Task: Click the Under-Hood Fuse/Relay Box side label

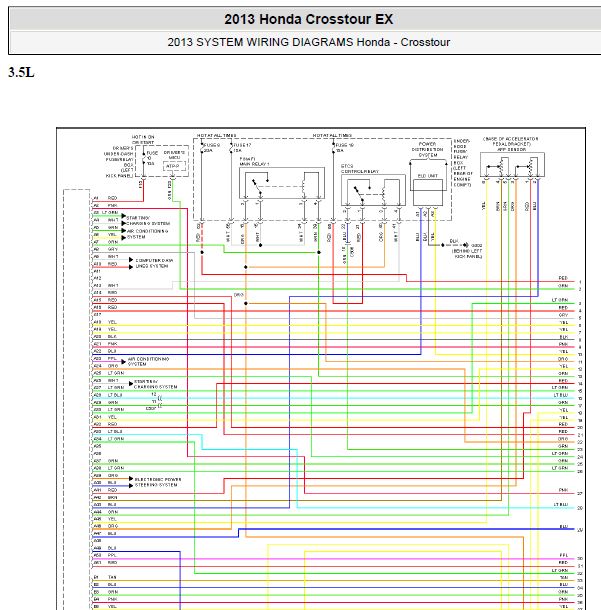Action: click(462, 163)
